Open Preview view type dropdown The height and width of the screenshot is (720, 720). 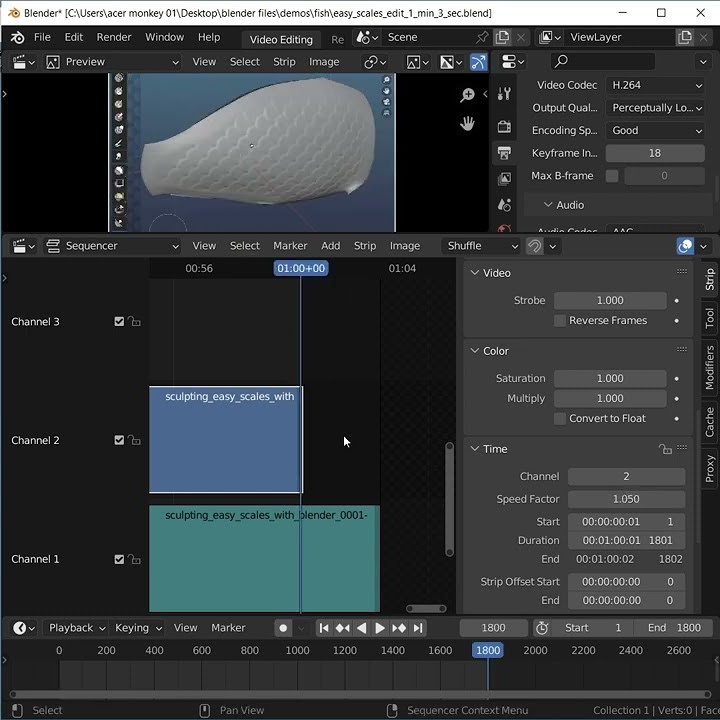coord(112,62)
